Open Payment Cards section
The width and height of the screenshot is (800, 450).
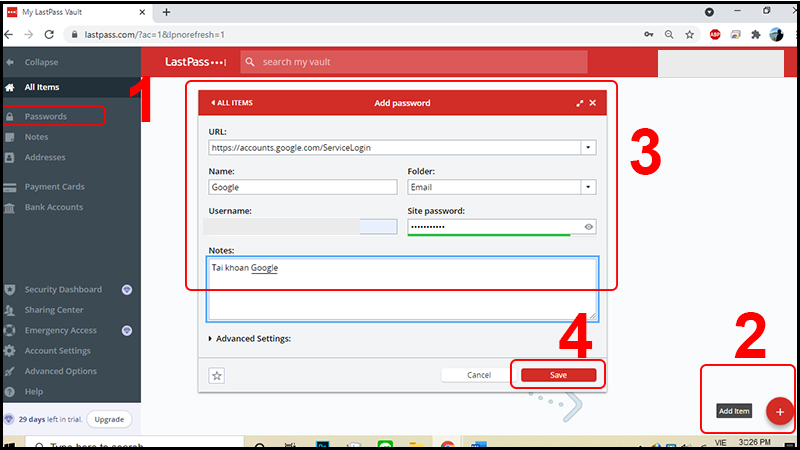pos(55,187)
